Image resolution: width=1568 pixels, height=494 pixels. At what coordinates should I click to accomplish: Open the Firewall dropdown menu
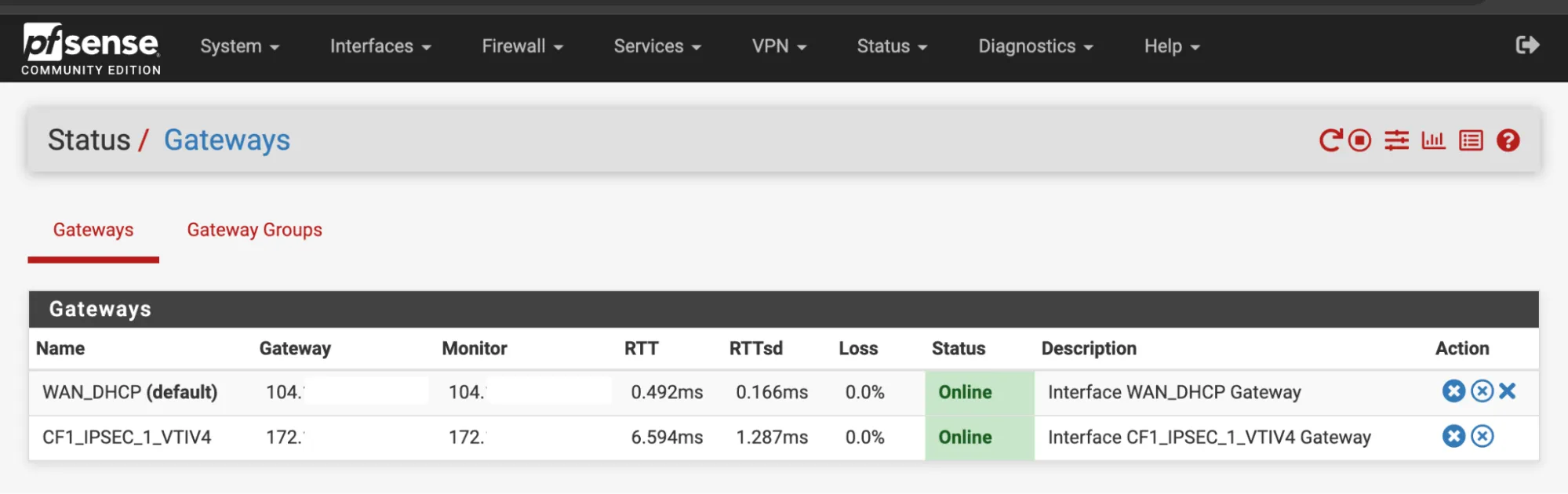coord(521,46)
